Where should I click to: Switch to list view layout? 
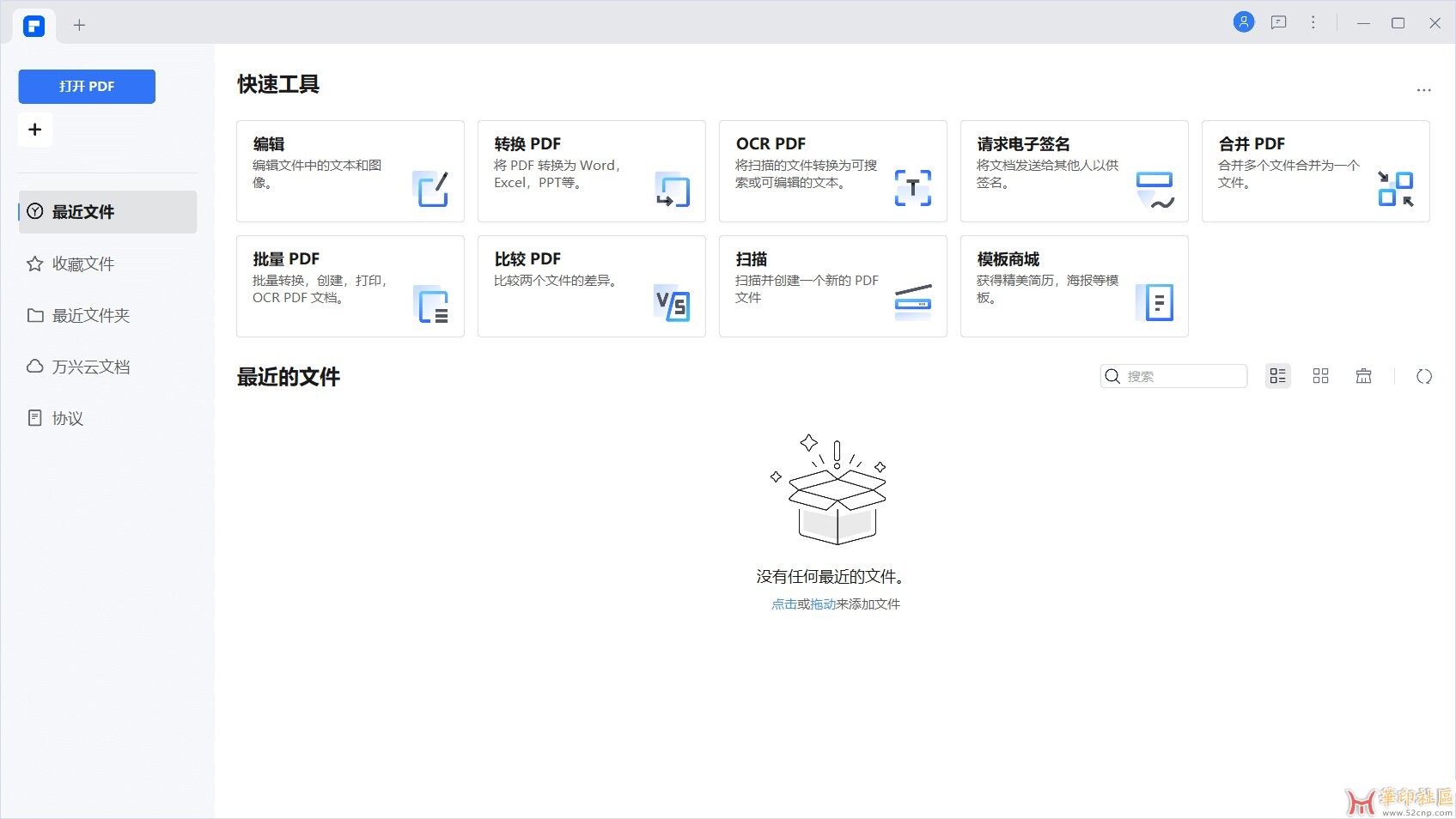(1277, 376)
